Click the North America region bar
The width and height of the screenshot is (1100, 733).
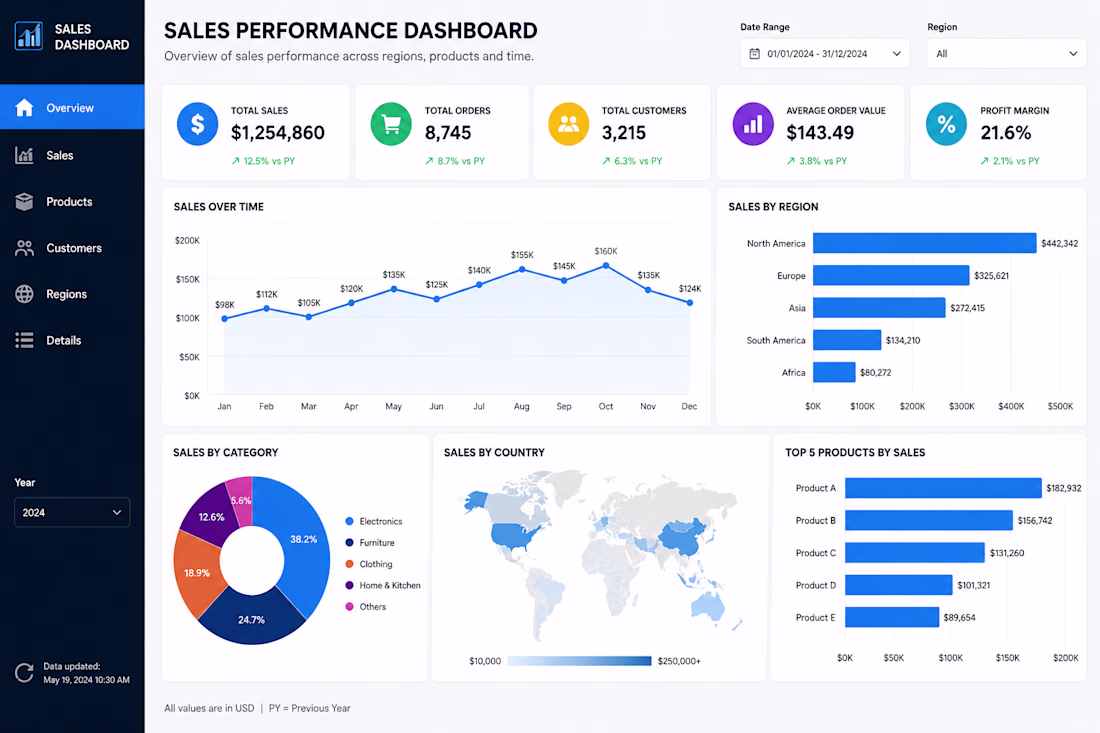coord(925,243)
